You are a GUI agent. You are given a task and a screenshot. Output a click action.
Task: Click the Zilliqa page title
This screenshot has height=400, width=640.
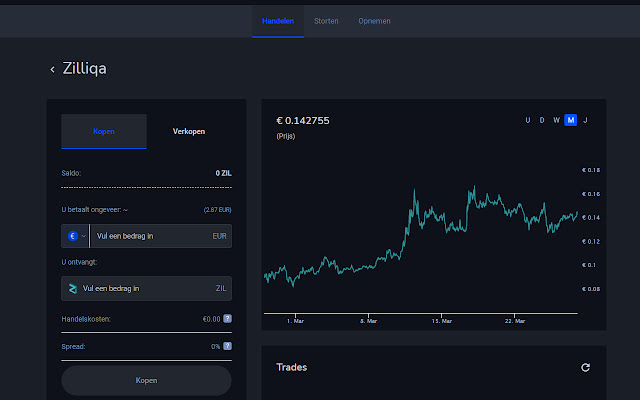84,69
